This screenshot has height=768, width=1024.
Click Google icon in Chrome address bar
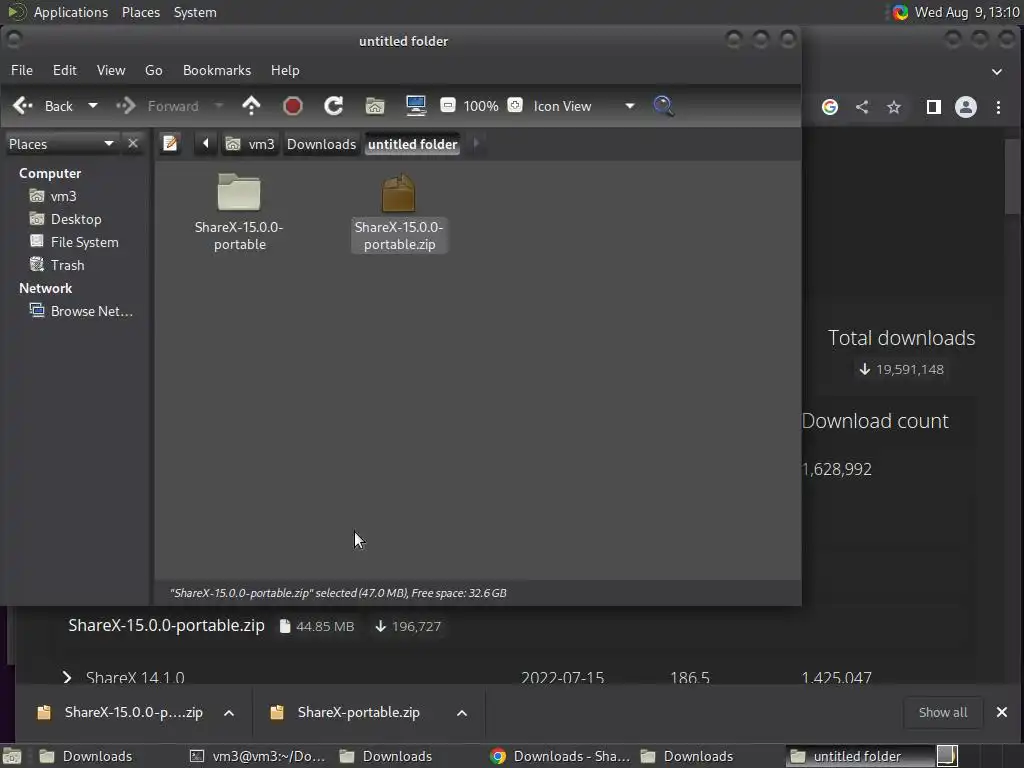[830, 107]
